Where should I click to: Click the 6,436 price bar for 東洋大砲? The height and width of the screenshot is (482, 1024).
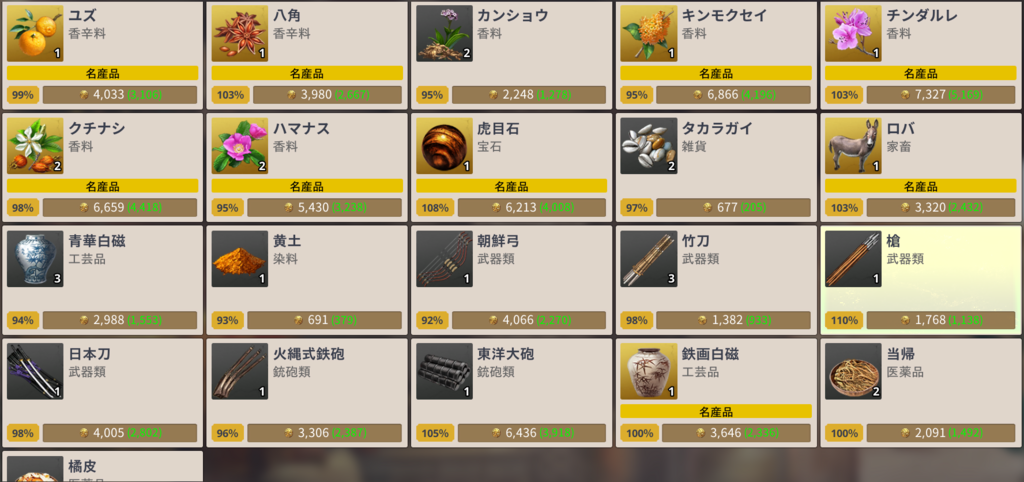tap(532, 433)
